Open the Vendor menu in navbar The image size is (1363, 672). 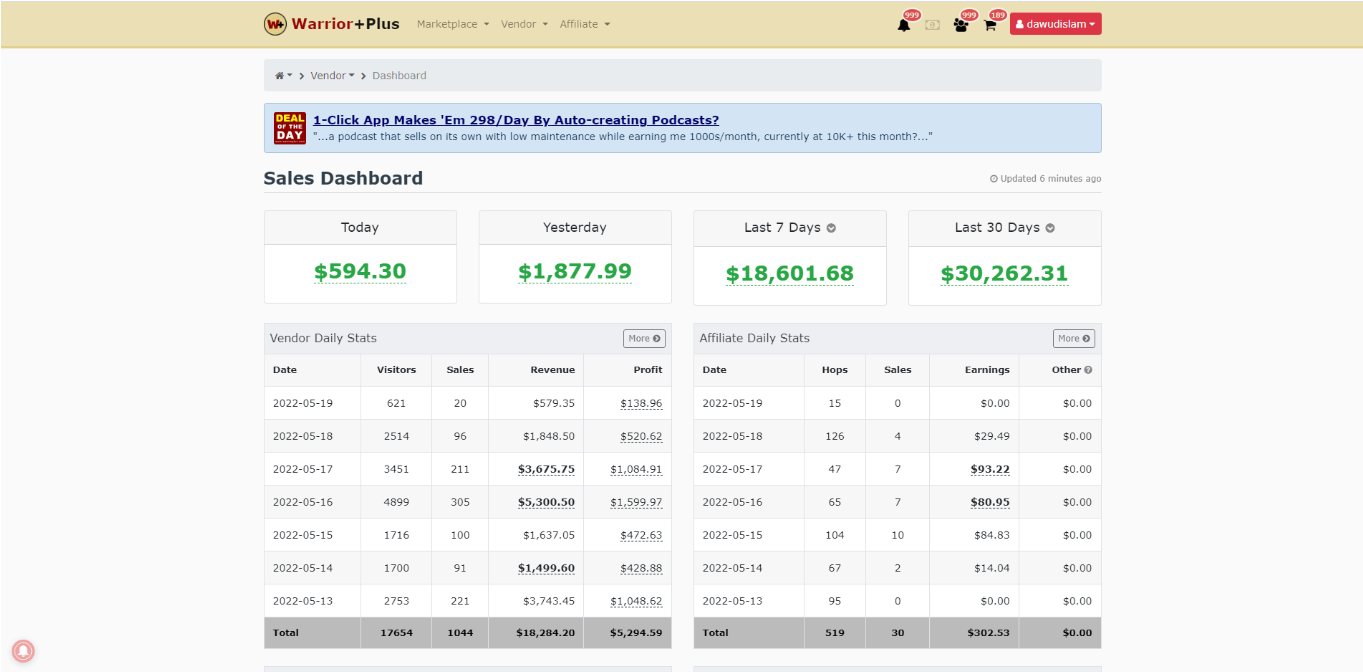click(x=523, y=24)
